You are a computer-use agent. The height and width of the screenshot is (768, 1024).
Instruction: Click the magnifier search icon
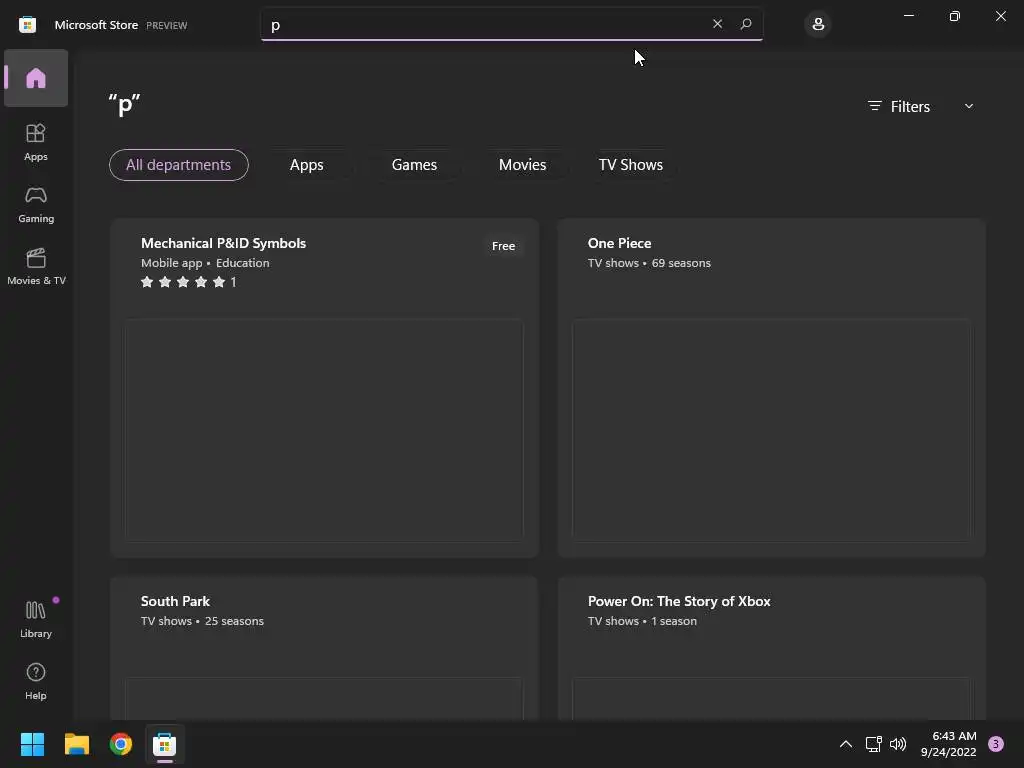pyautogui.click(x=746, y=24)
